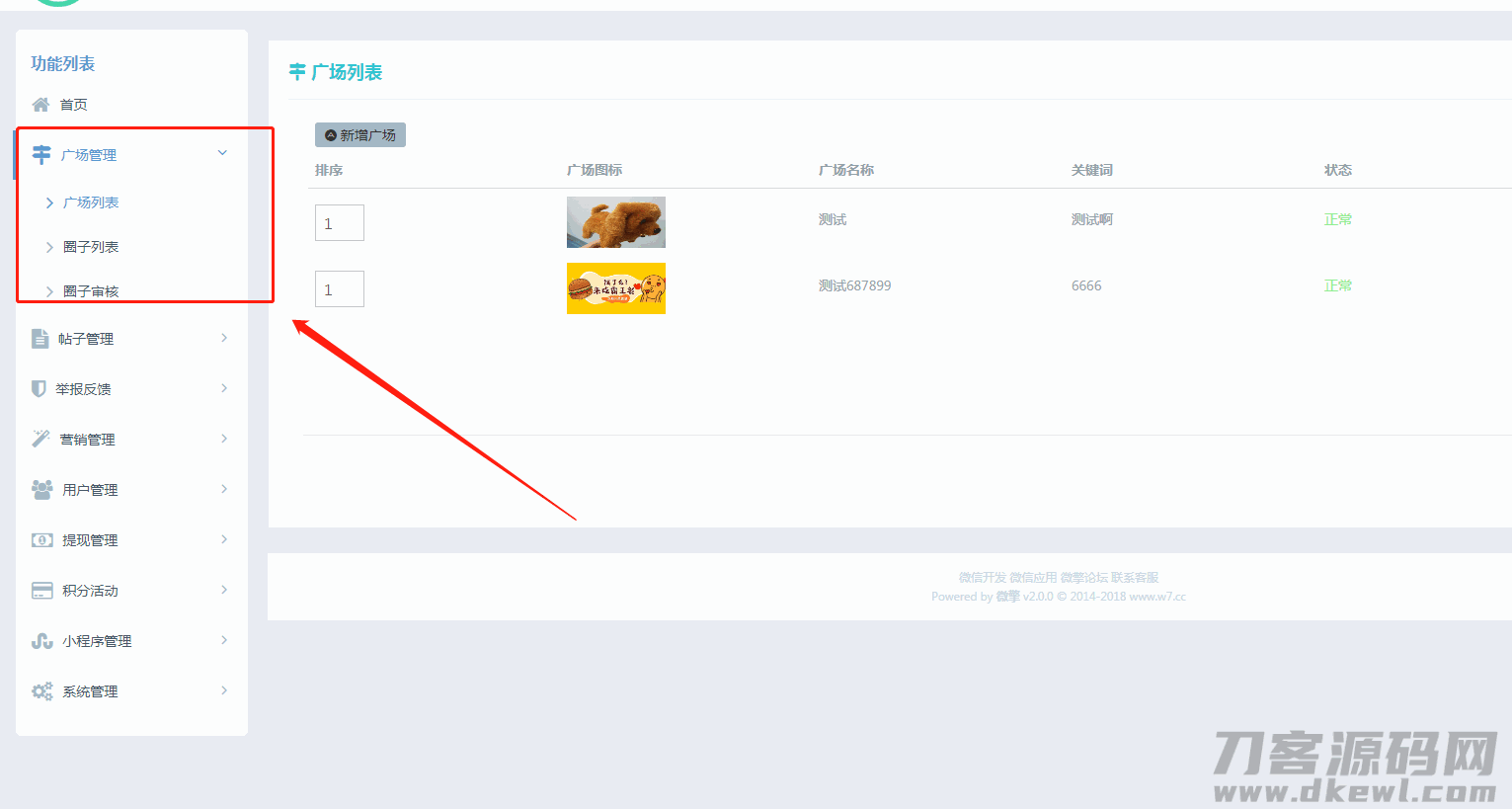Click the gears icon for 系统管理
The height and width of the screenshot is (809, 1512).
(42, 691)
